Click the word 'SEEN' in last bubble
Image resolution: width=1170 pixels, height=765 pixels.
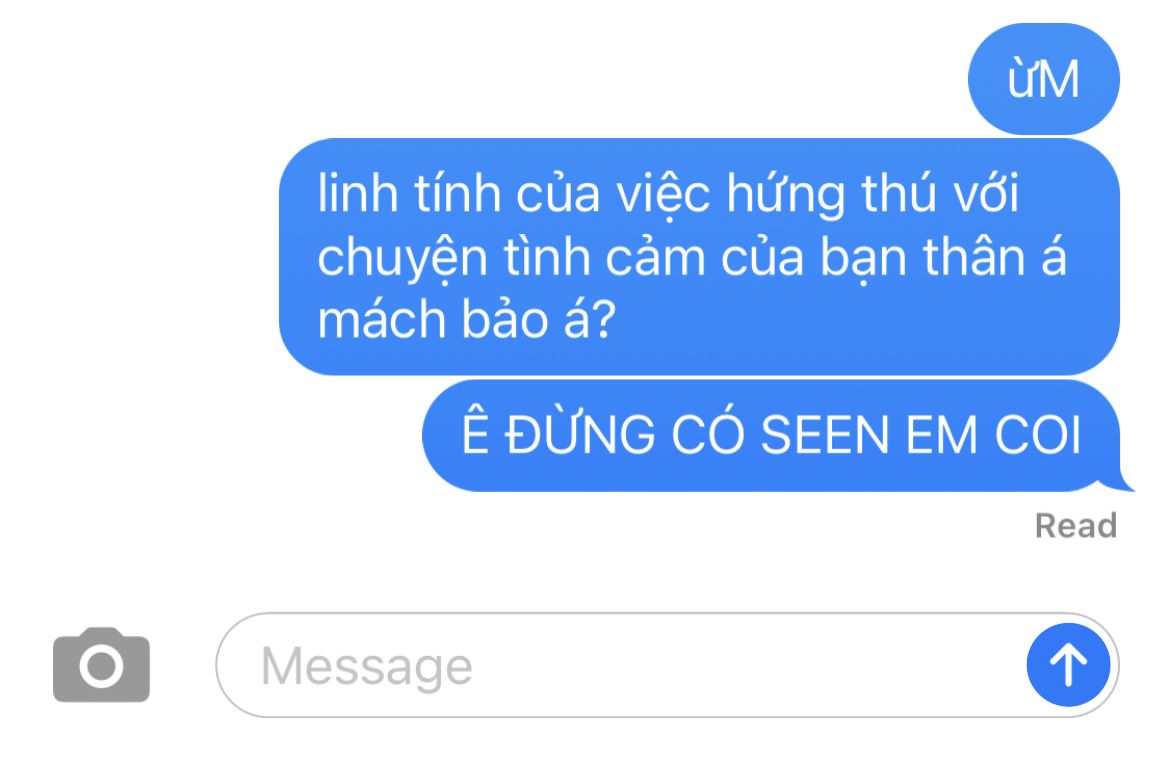click(x=825, y=435)
